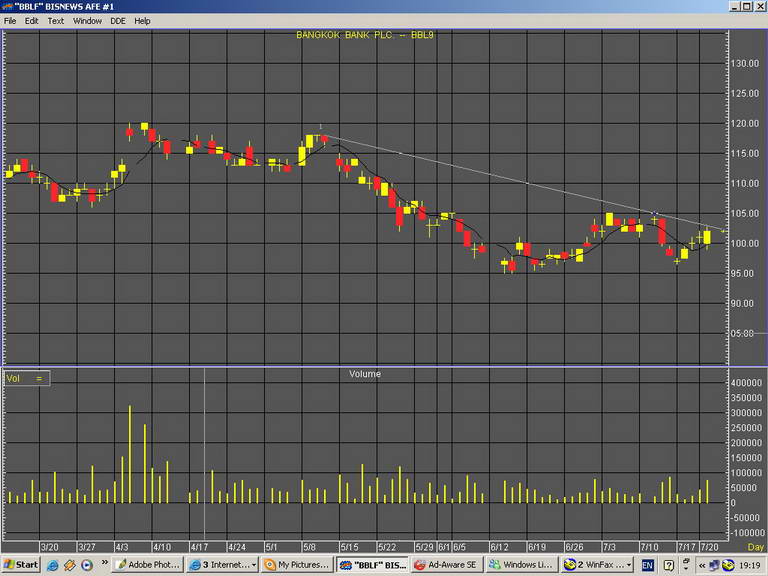Expand hidden system tray icons
Viewport: 768px width, 576px height.
click(701, 565)
